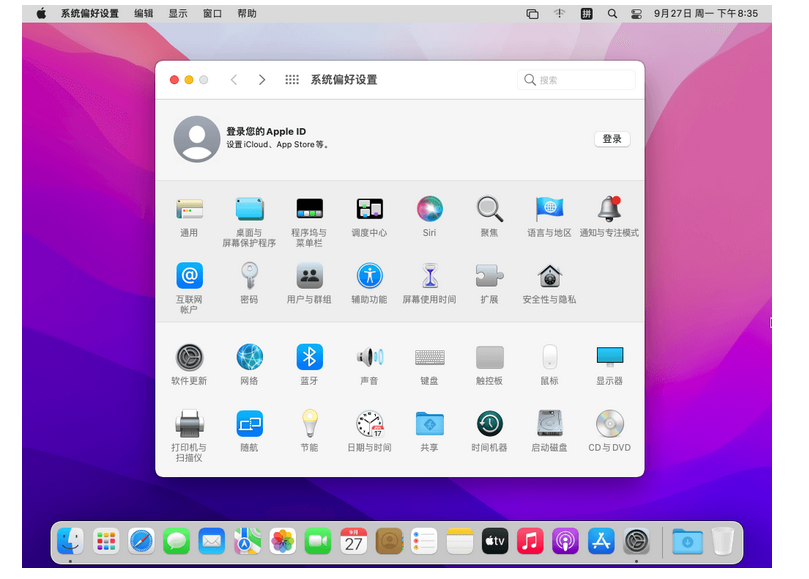
Task: Open 网络 (Network) preferences
Action: (250, 357)
